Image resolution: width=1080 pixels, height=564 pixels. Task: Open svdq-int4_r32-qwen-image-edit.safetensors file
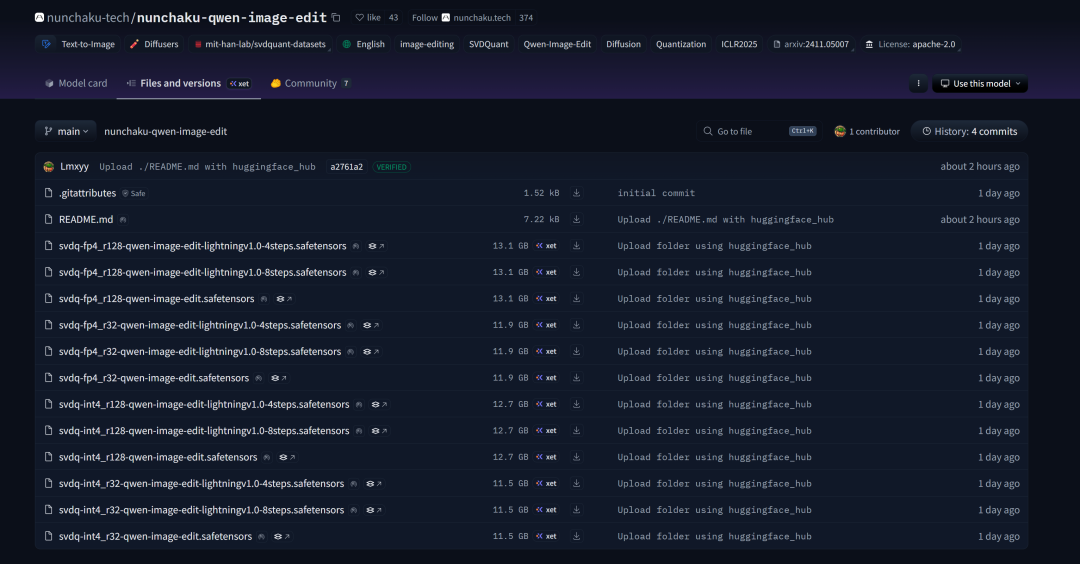[155, 536]
